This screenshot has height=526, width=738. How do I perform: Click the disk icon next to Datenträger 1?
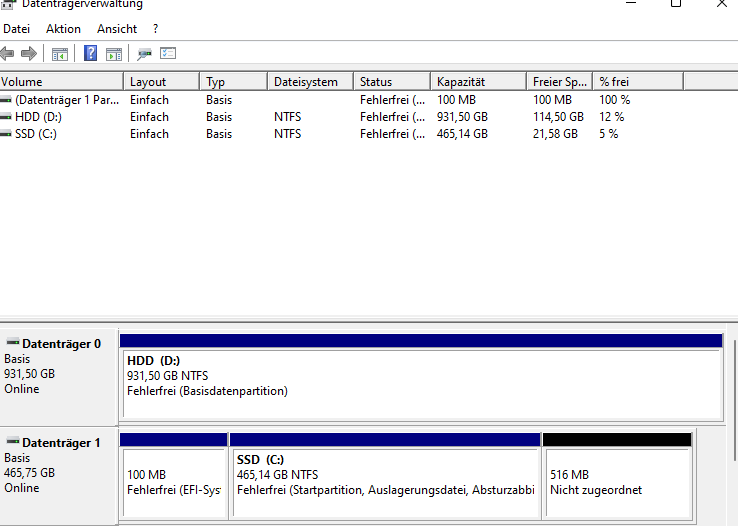13,441
